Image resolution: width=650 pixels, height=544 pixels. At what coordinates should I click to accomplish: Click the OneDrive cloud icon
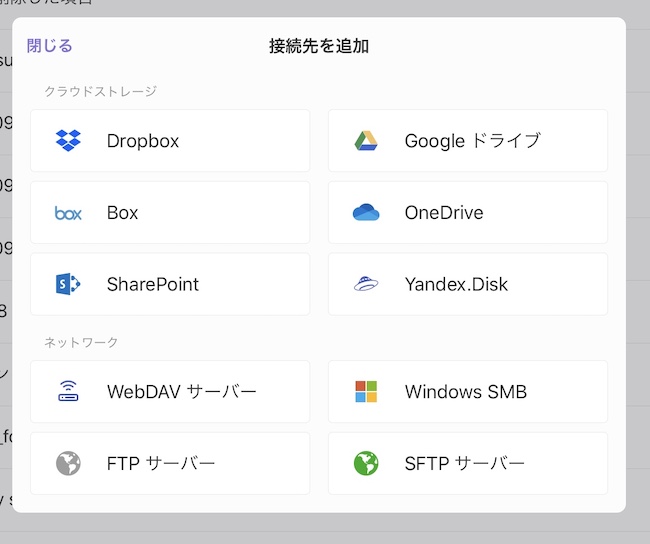click(366, 212)
